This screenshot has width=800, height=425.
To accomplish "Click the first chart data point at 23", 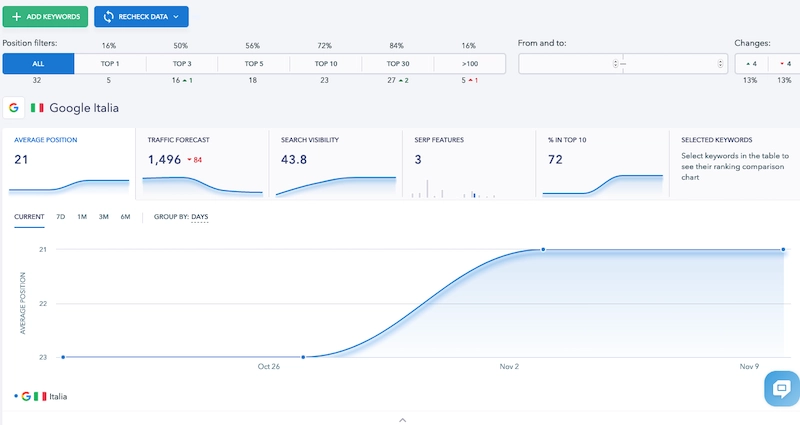I will (63, 357).
